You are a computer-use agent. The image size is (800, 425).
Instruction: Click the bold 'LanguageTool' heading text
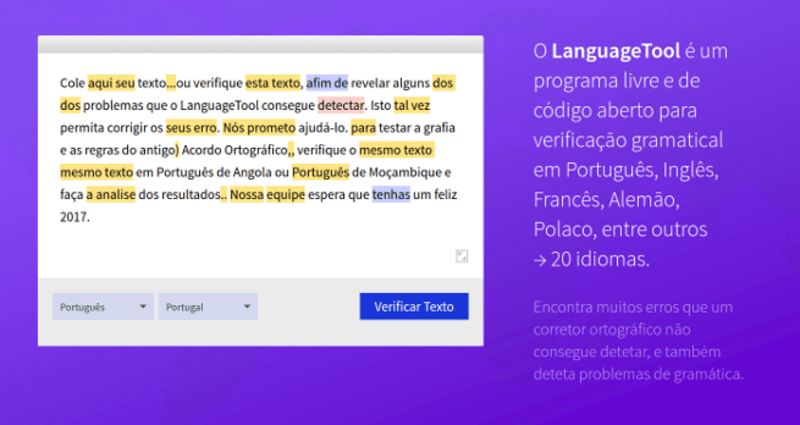(x=616, y=52)
